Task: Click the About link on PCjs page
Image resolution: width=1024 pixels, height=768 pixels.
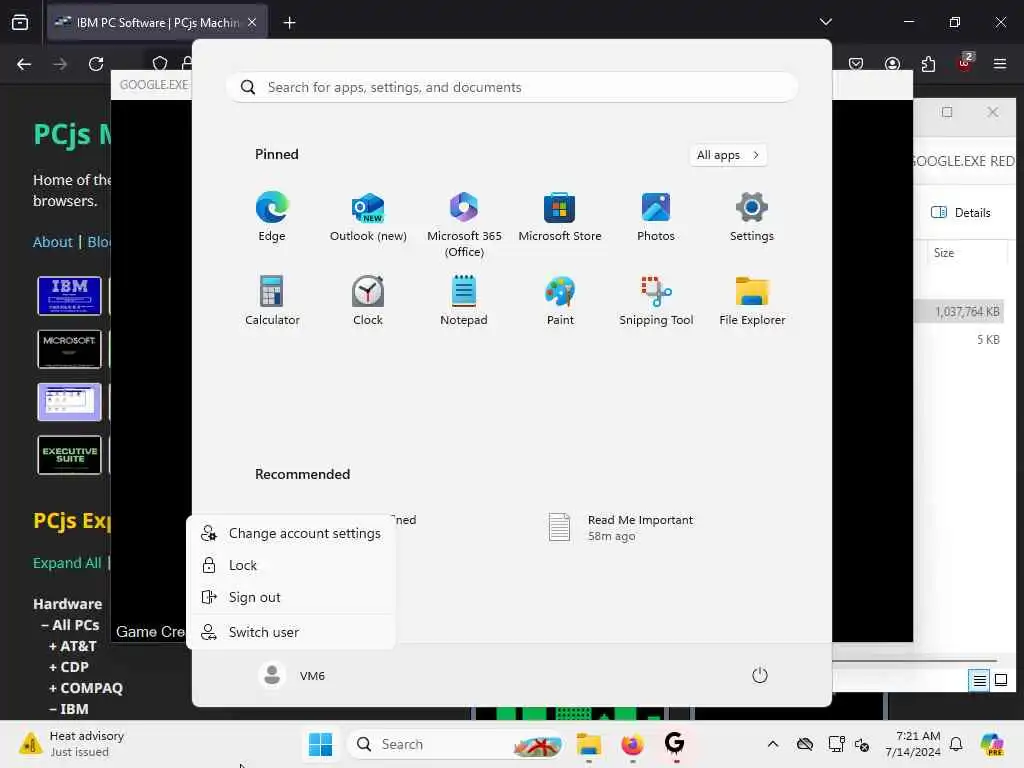Action: click(x=52, y=242)
